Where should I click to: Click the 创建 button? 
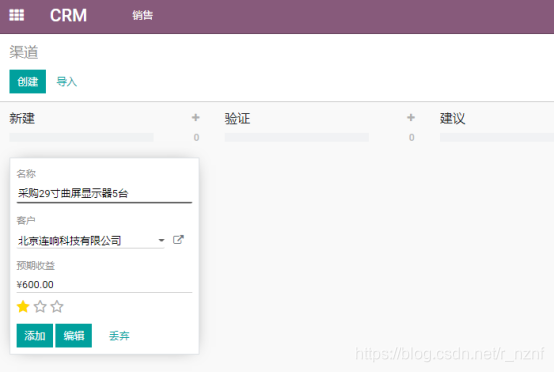pos(28,82)
